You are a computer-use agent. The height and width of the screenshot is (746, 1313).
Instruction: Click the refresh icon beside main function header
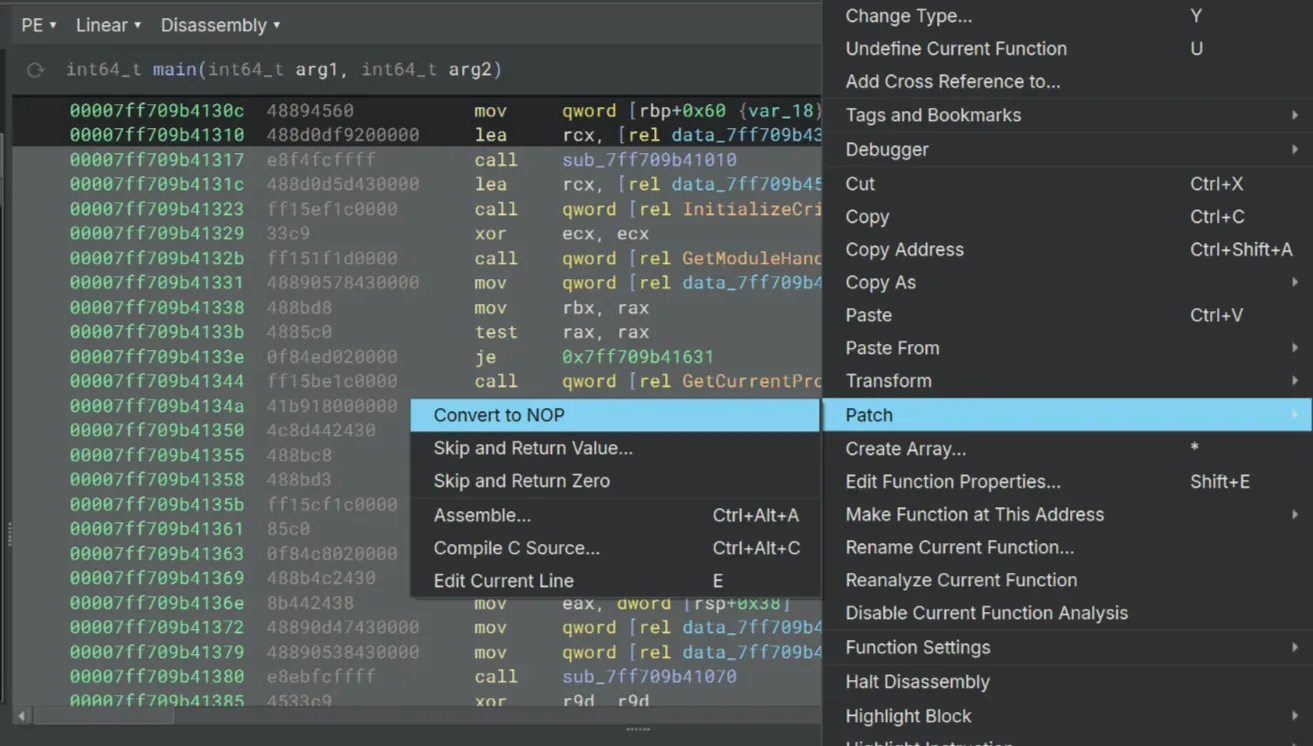click(x=36, y=70)
